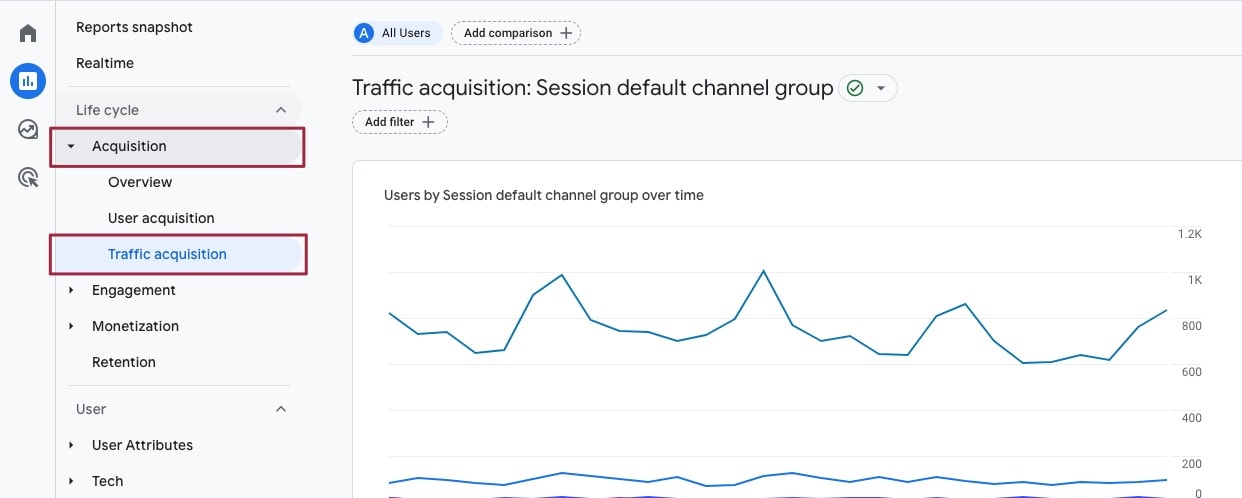Open the dropdown arrow next to report title

pos(881,88)
